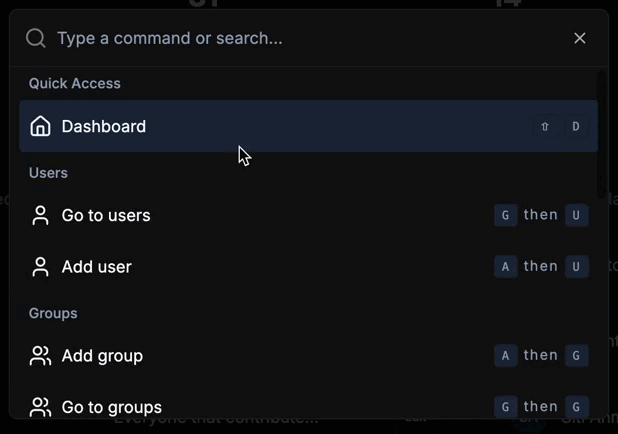Click the search magnifier icon
Image resolution: width=618 pixels, height=434 pixels.
(x=36, y=38)
